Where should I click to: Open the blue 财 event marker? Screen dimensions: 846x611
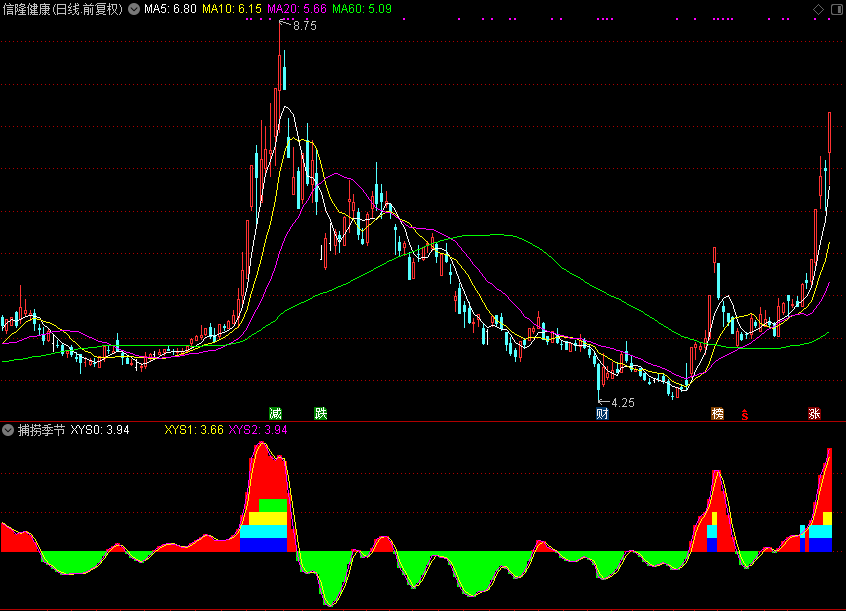coord(602,413)
